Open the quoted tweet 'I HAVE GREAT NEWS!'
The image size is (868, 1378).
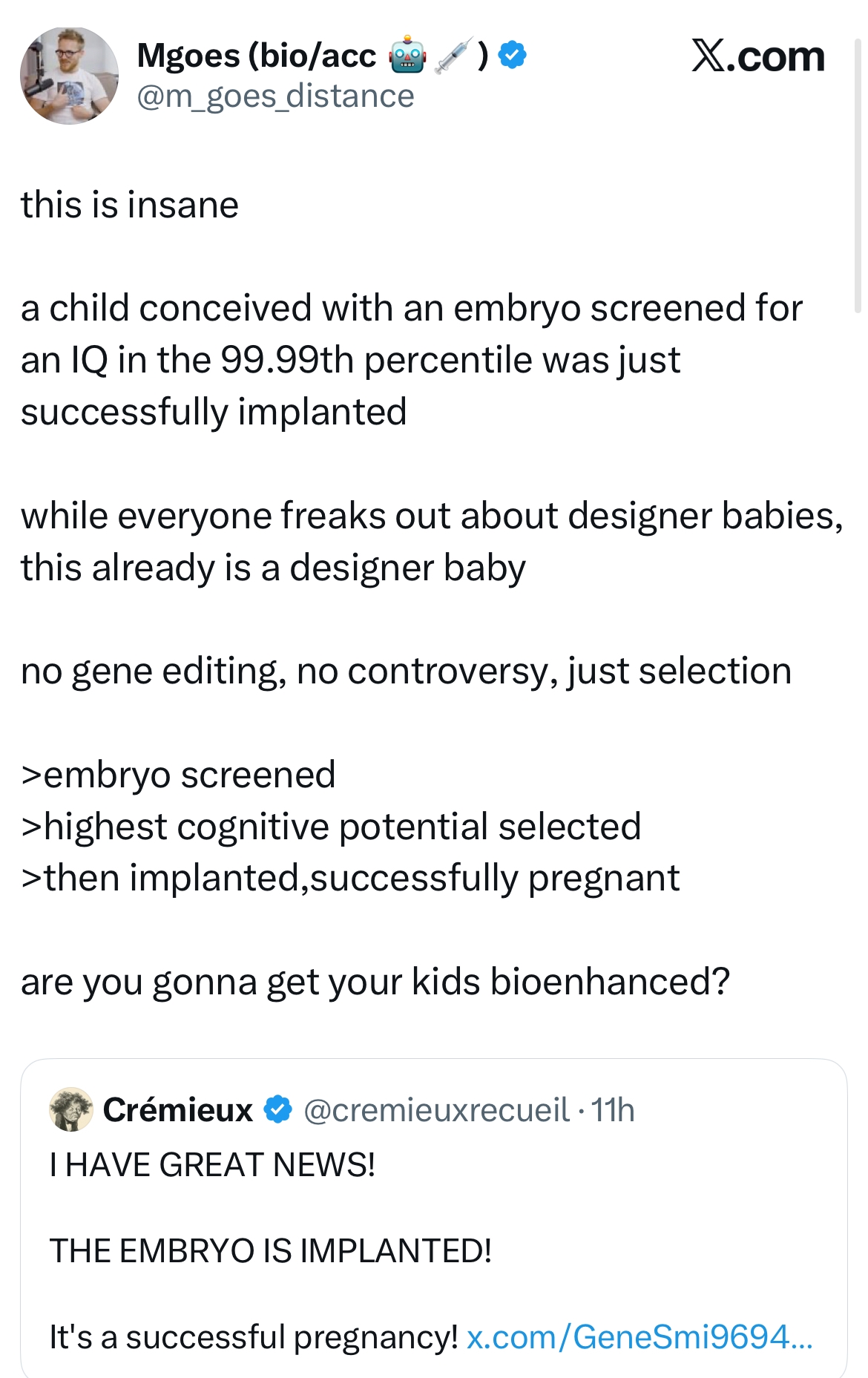[x=434, y=1218]
